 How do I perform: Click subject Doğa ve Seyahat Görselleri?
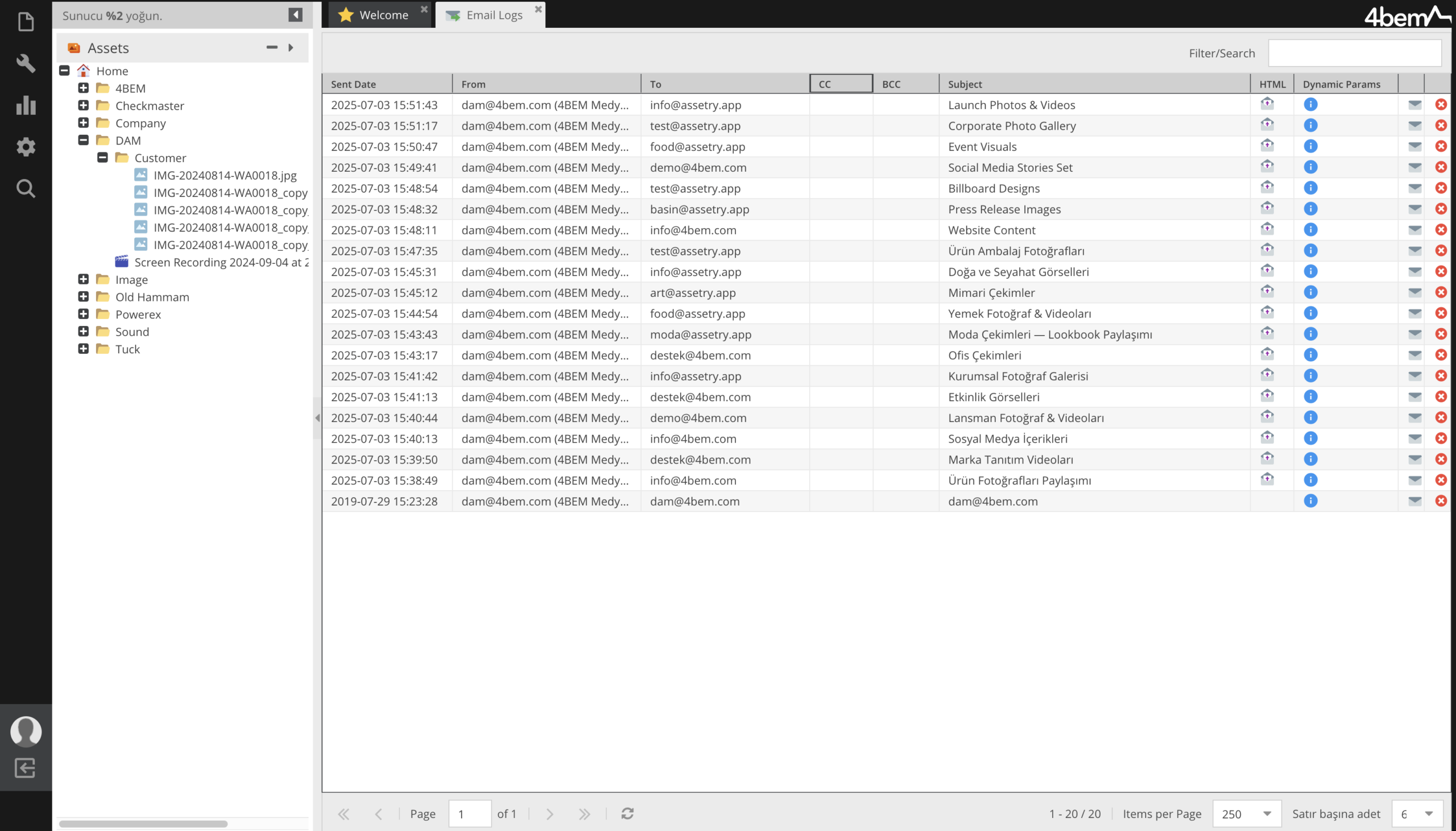[x=1018, y=272]
